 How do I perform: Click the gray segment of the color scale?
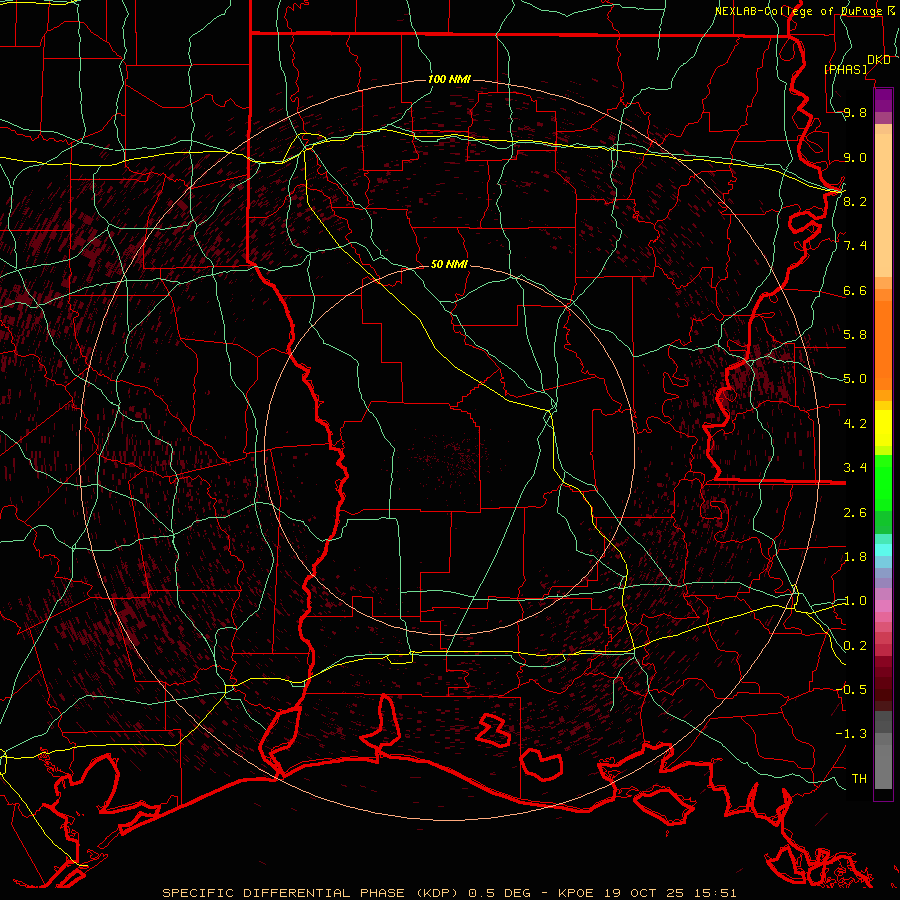click(883, 749)
